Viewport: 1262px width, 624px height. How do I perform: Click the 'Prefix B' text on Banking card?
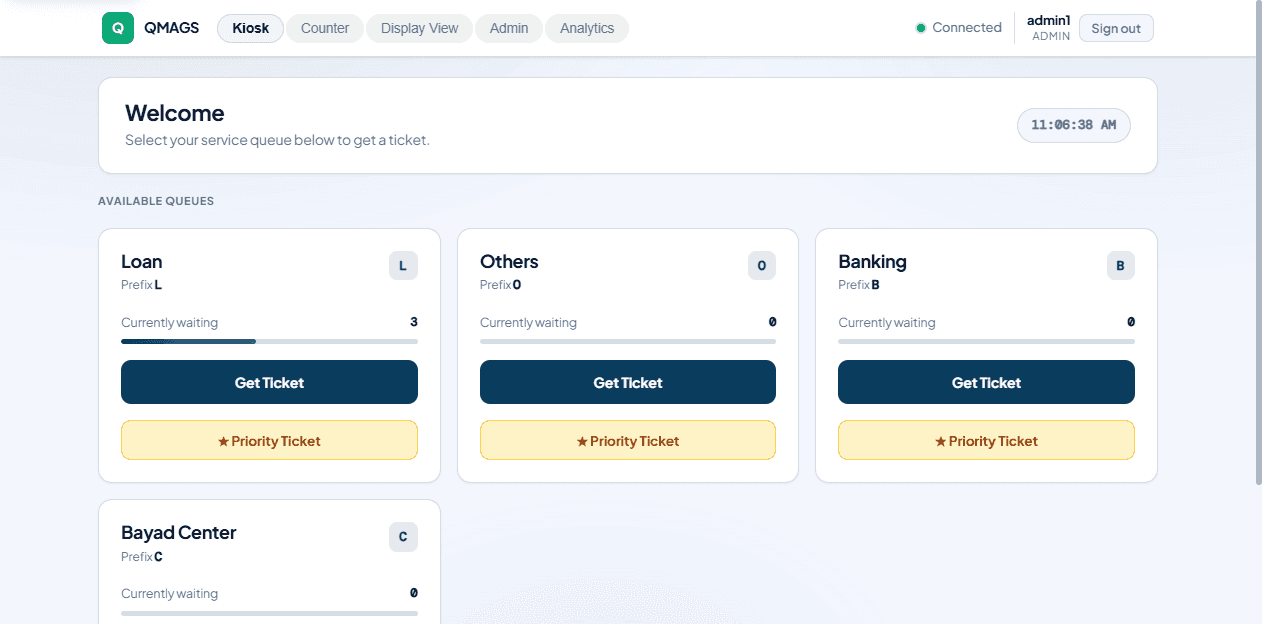tap(859, 285)
